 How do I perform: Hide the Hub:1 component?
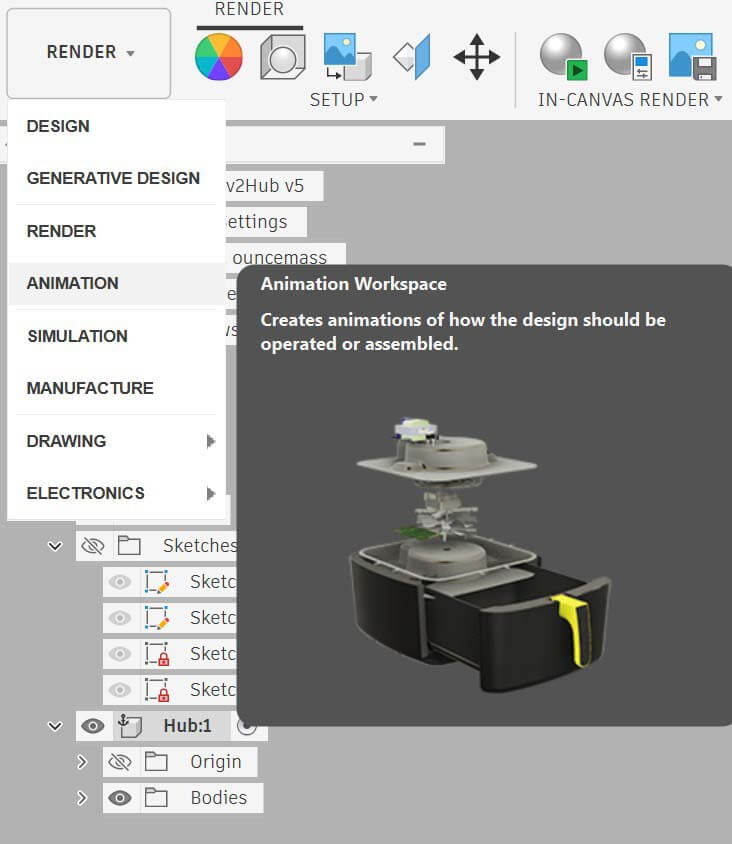point(93,726)
